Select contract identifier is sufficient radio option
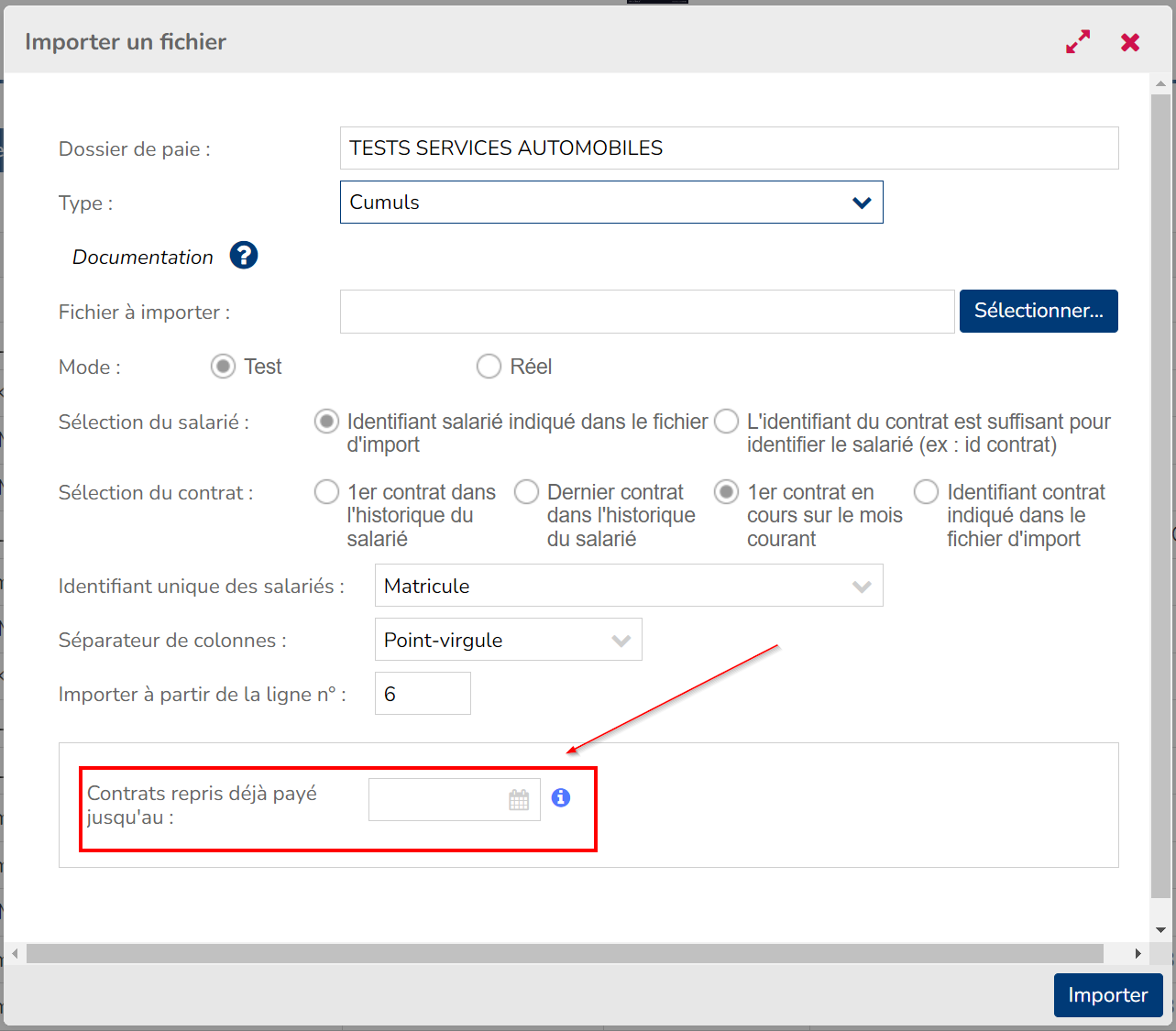 [726, 422]
